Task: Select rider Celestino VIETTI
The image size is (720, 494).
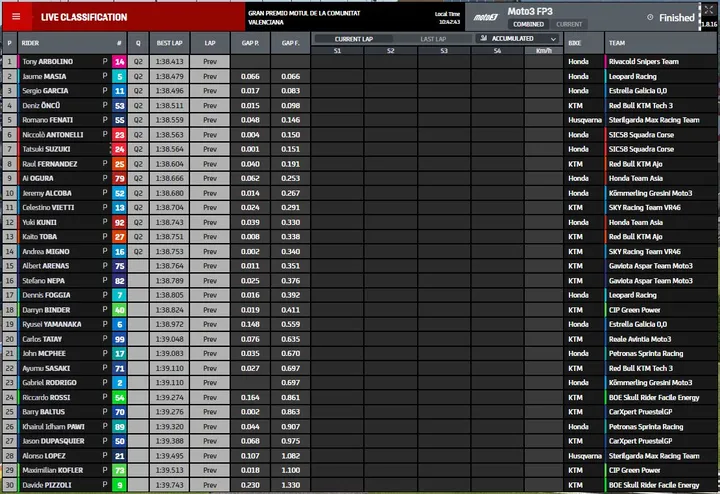Action: pos(48,208)
